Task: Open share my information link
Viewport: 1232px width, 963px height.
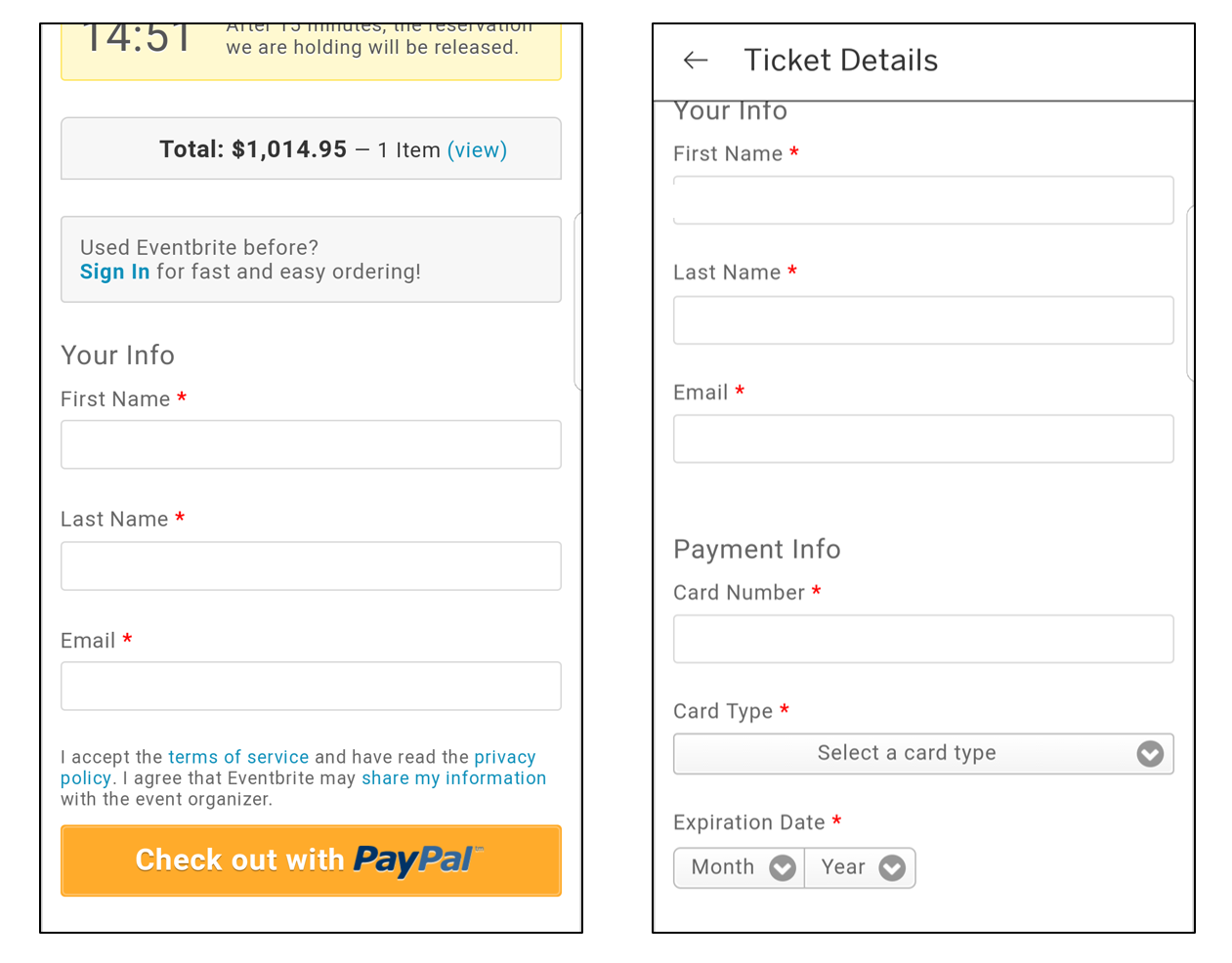Action: point(454,778)
